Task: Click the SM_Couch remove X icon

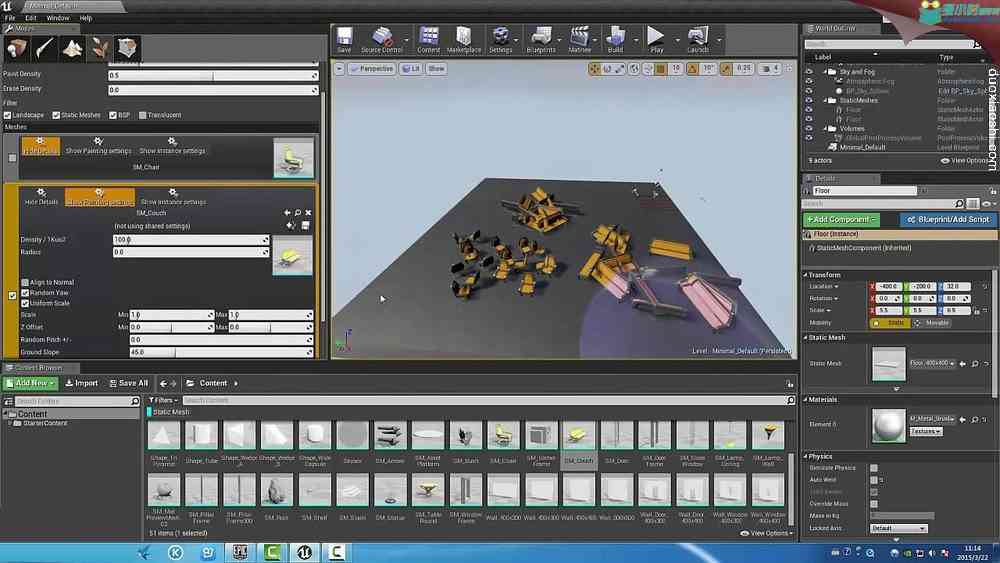Action: 308,212
